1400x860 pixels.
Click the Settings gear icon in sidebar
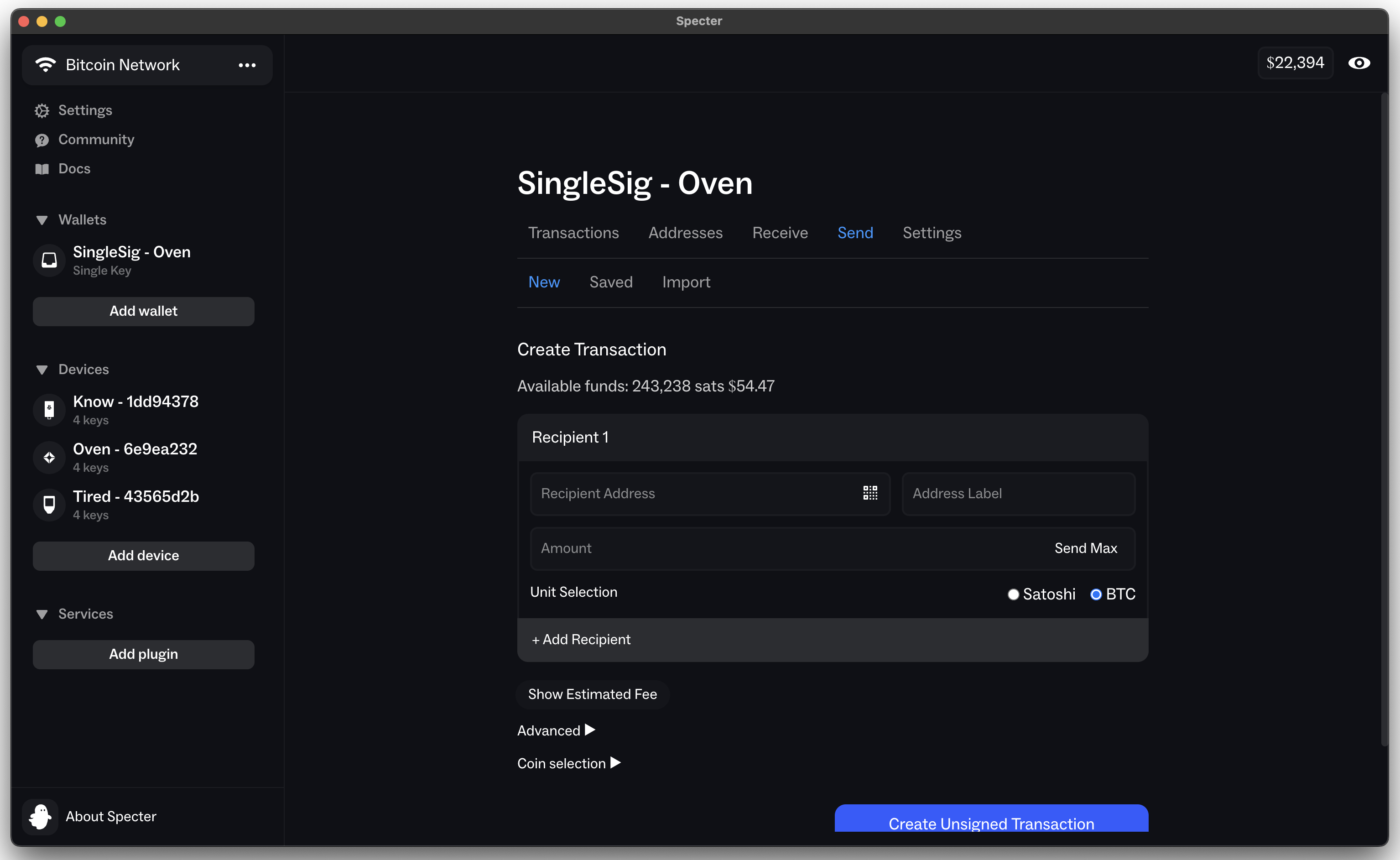pyautogui.click(x=42, y=110)
